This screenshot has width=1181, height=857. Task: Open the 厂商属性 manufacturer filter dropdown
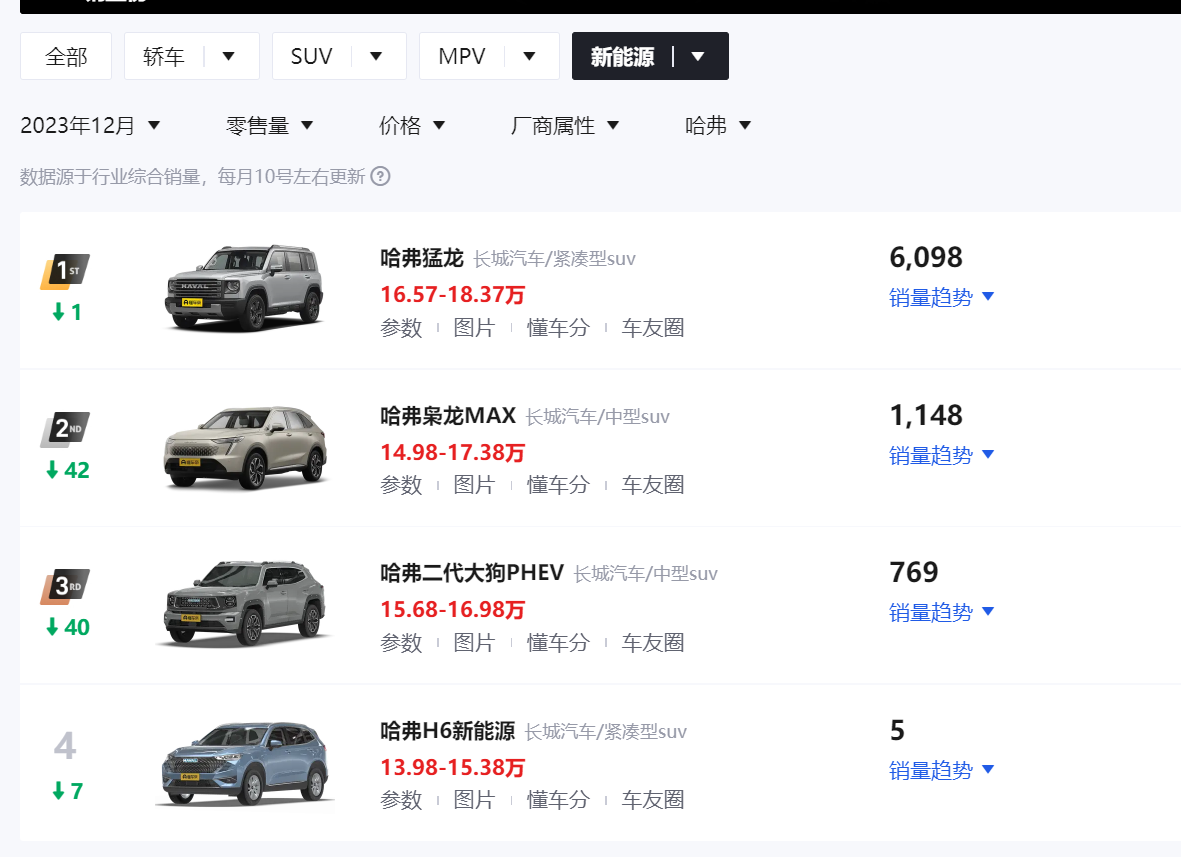(566, 124)
